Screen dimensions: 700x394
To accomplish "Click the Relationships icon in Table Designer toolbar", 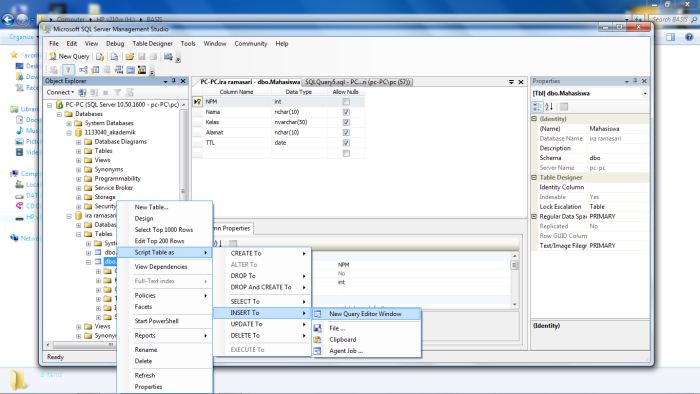I will pyautogui.click(x=83, y=70).
